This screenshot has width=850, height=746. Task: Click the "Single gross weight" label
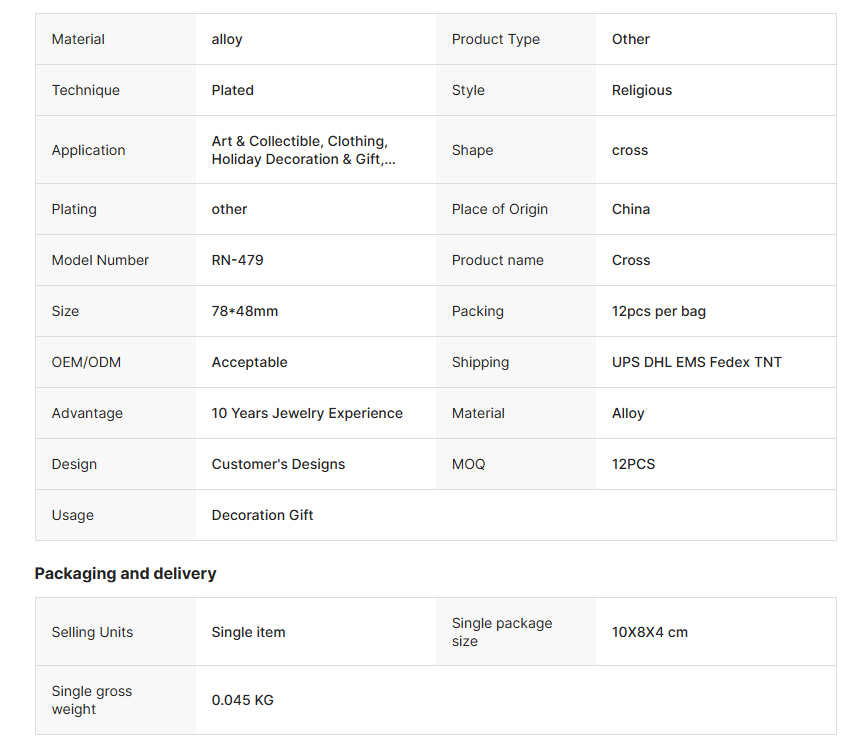(x=91, y=700)
